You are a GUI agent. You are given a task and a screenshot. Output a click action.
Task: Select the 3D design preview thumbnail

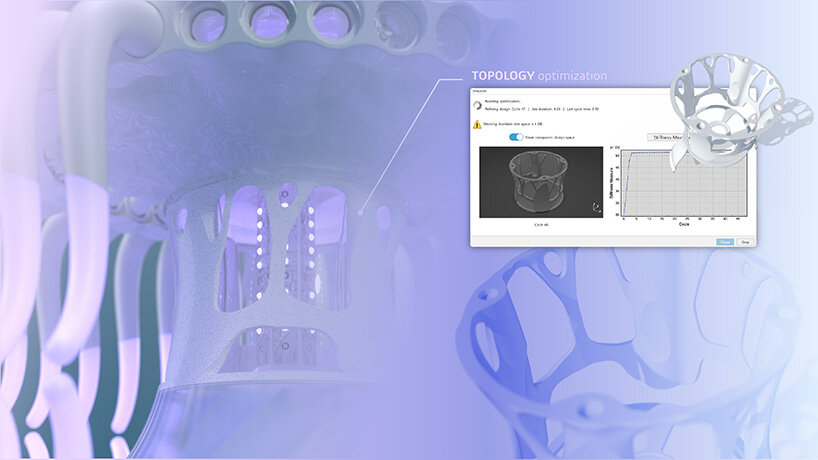(x=540, y=181)
